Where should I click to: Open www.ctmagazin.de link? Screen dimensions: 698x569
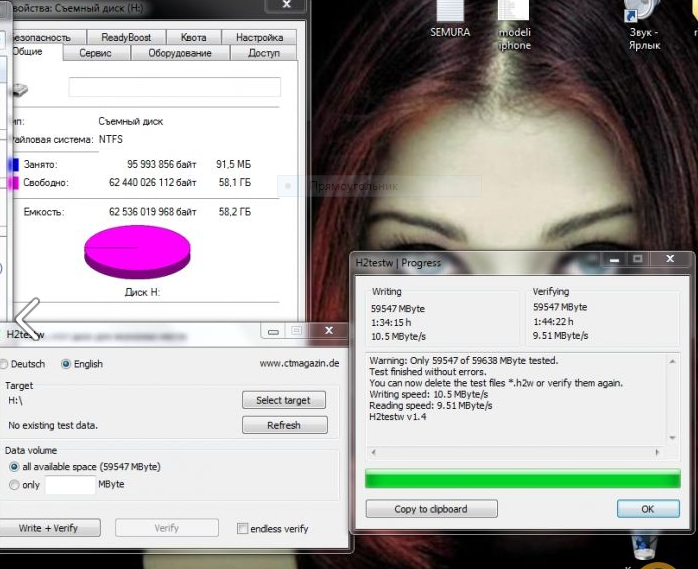[x=299, y=363]
